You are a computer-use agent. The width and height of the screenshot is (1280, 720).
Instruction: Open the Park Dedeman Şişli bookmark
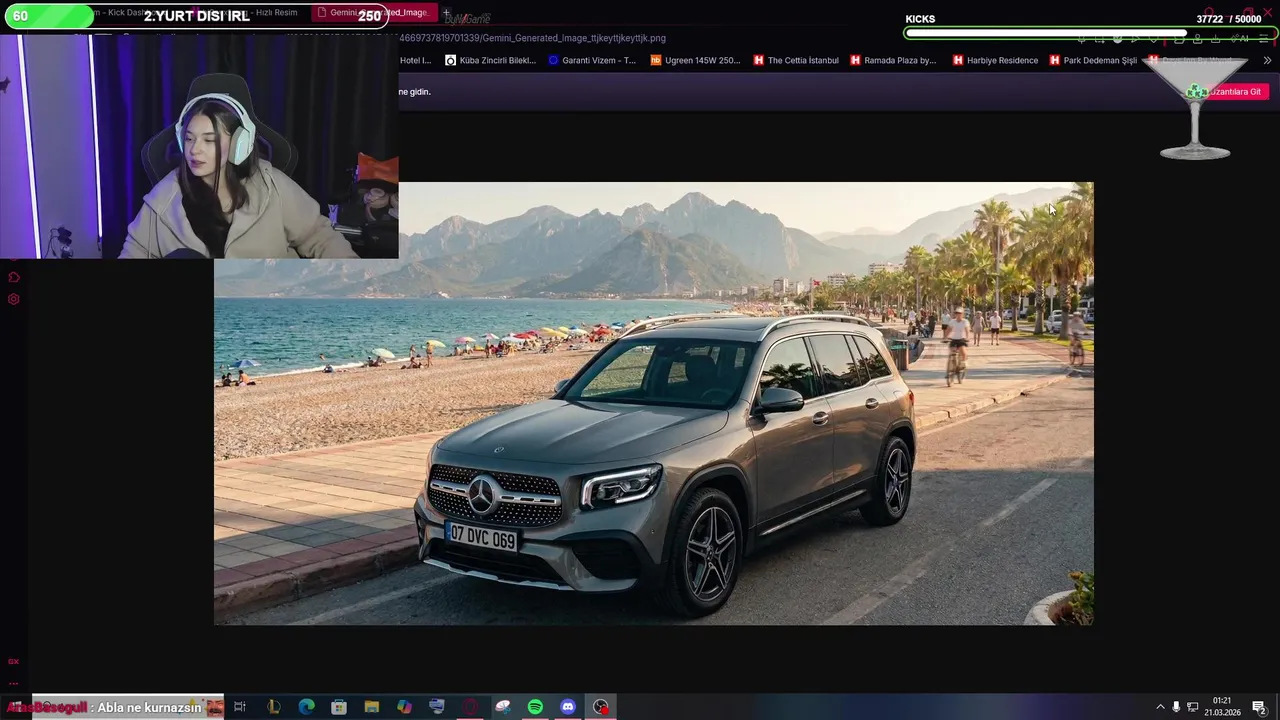(x=1093, y=60)
